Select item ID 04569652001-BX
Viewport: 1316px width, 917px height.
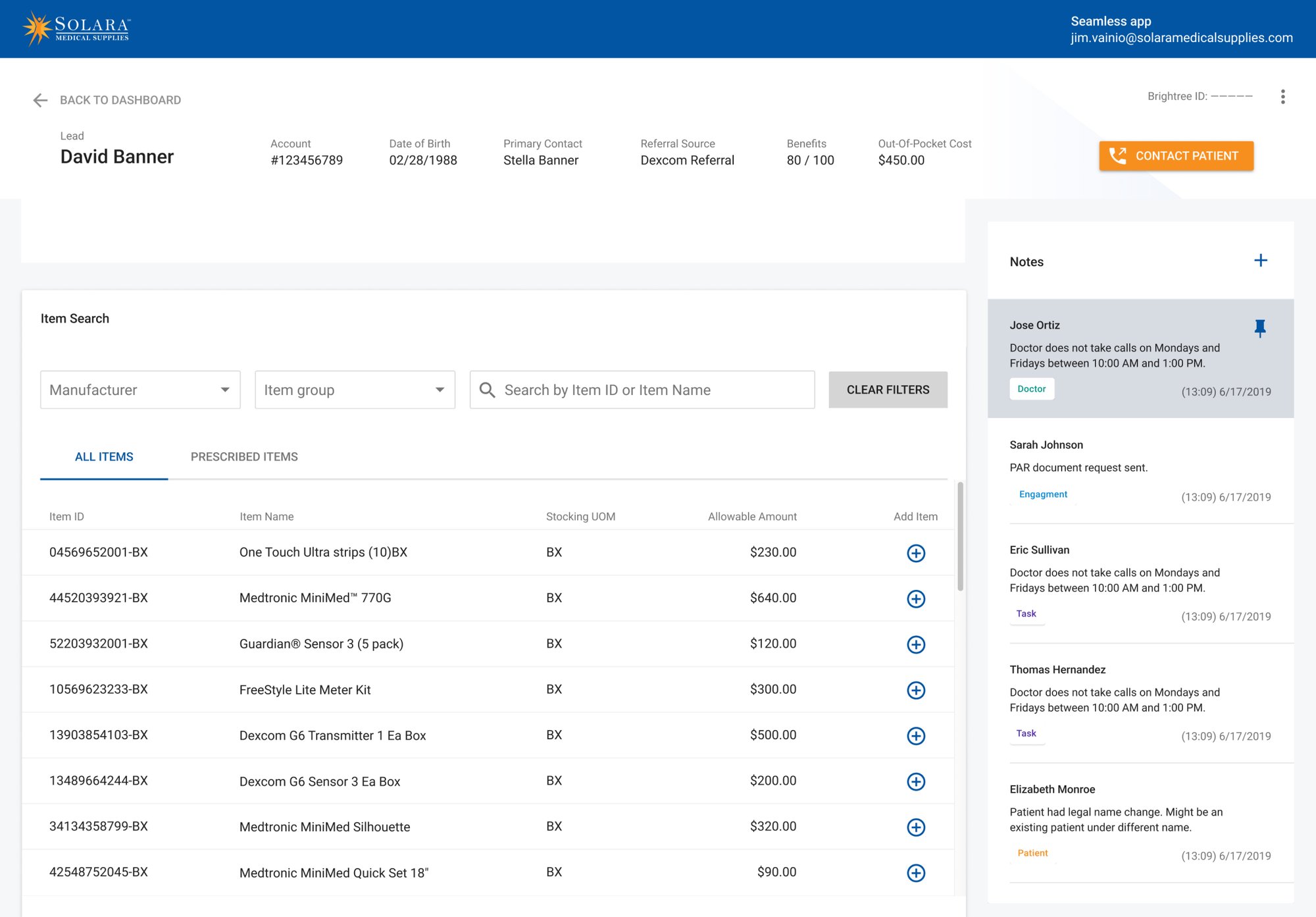coord(99,552)
